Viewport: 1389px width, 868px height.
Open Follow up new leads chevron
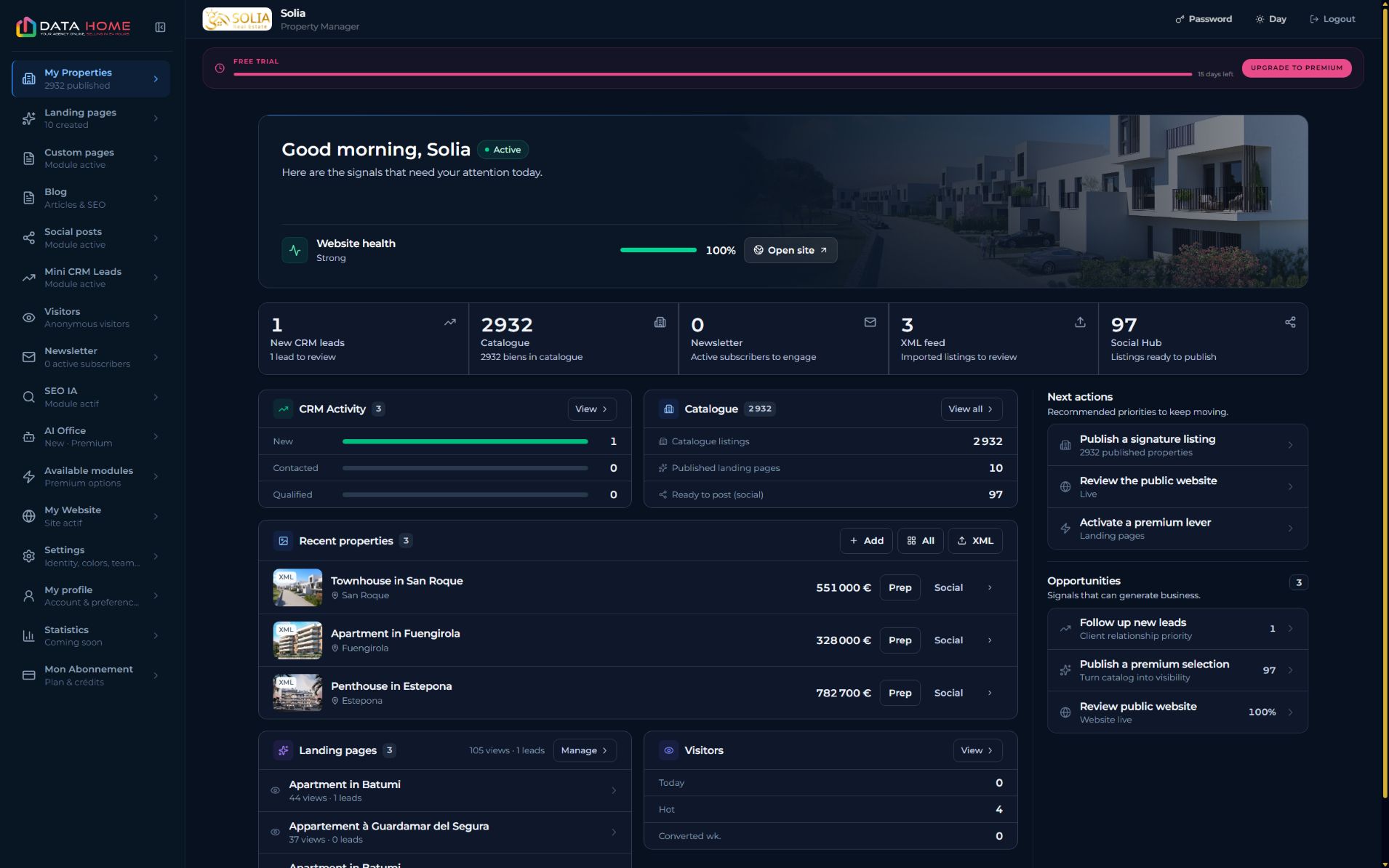pos(1290,629)
